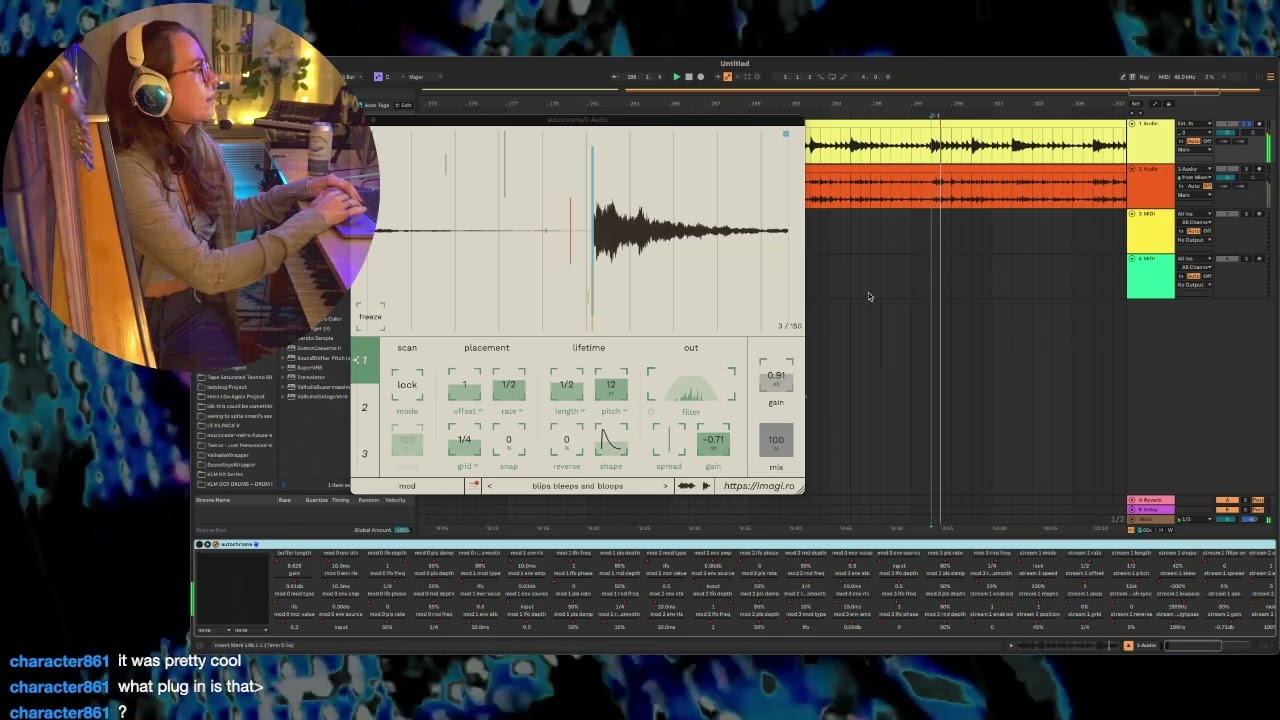Viewport: 1280px width, 720px height.
Task: Open the grid dropdown arrow
Action: click(476, 466)
